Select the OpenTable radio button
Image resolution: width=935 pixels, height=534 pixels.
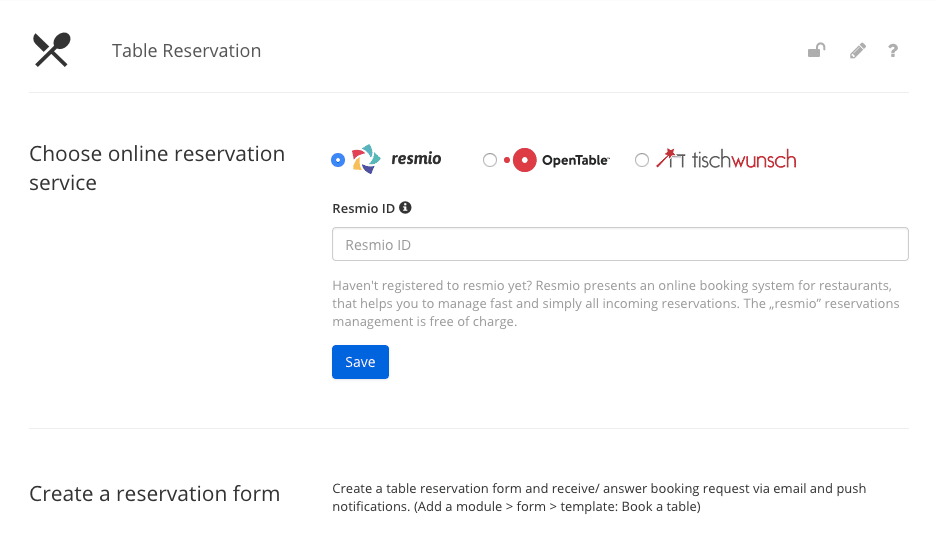tap(490, 160)
